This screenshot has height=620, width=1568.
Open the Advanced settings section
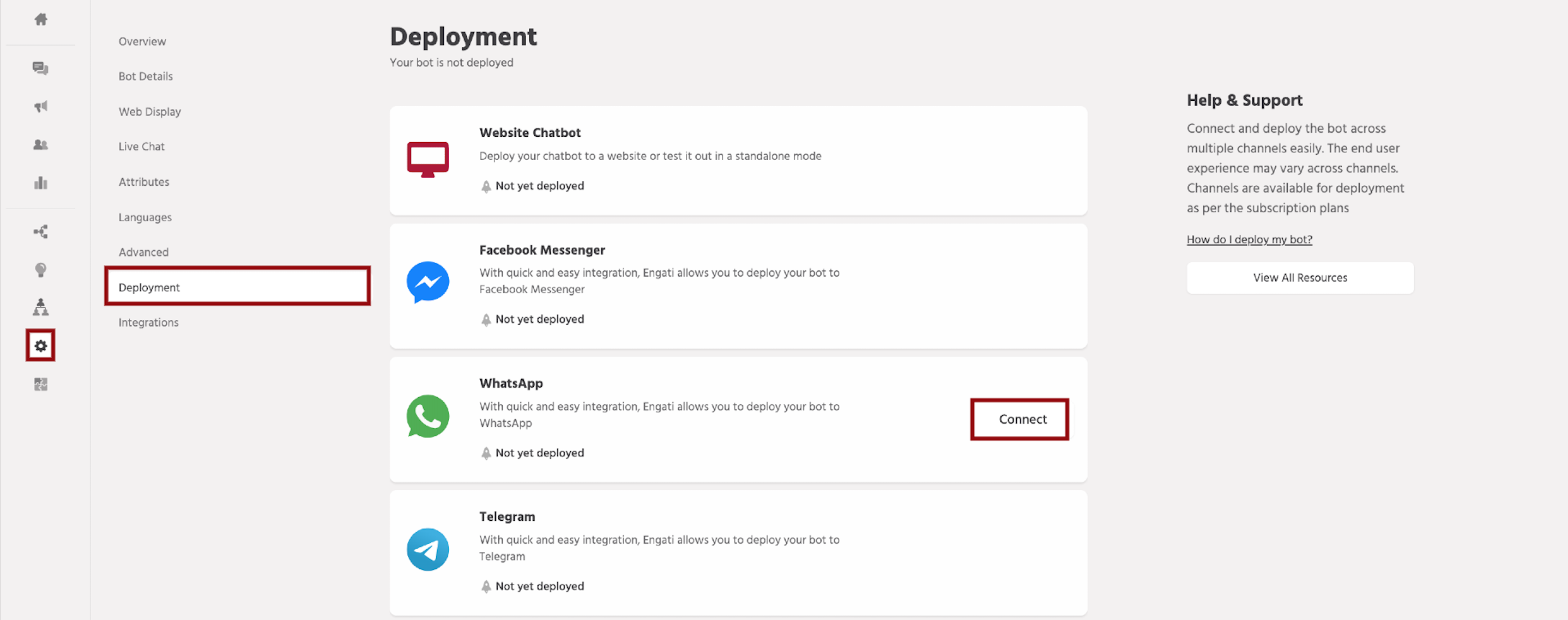143,251
